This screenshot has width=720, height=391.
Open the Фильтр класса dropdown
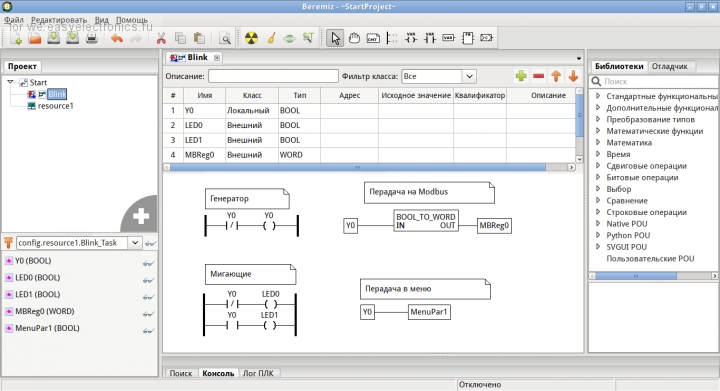pyautogui.click(x=469, y=76)
